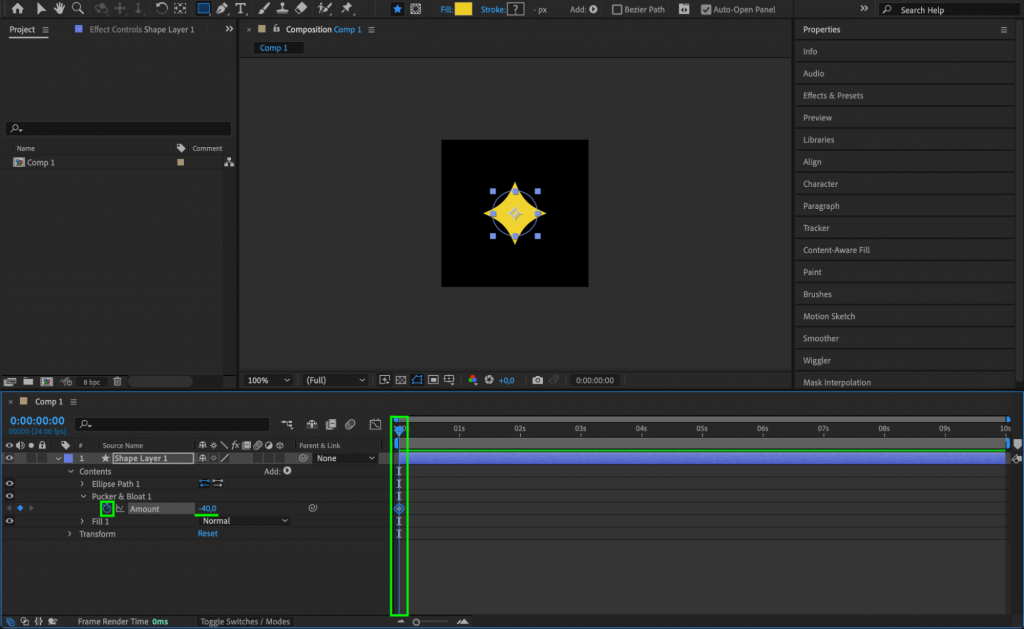The image size is (1024, 629).
Task: Select the Hand tool
Action: [x=58, y=9]
